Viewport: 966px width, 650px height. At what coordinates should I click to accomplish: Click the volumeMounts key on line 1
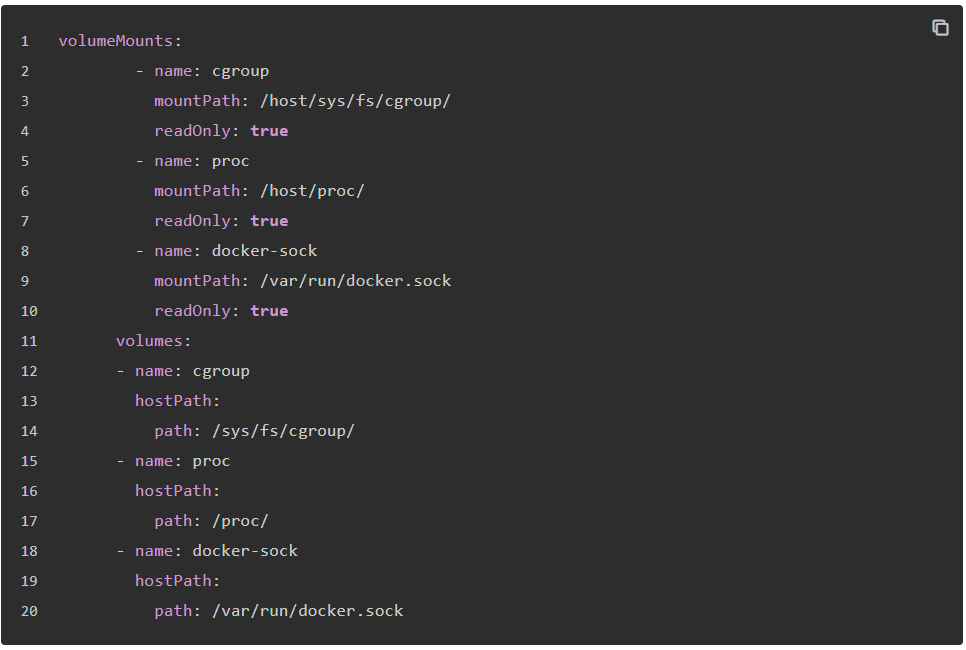pos(116,41)
